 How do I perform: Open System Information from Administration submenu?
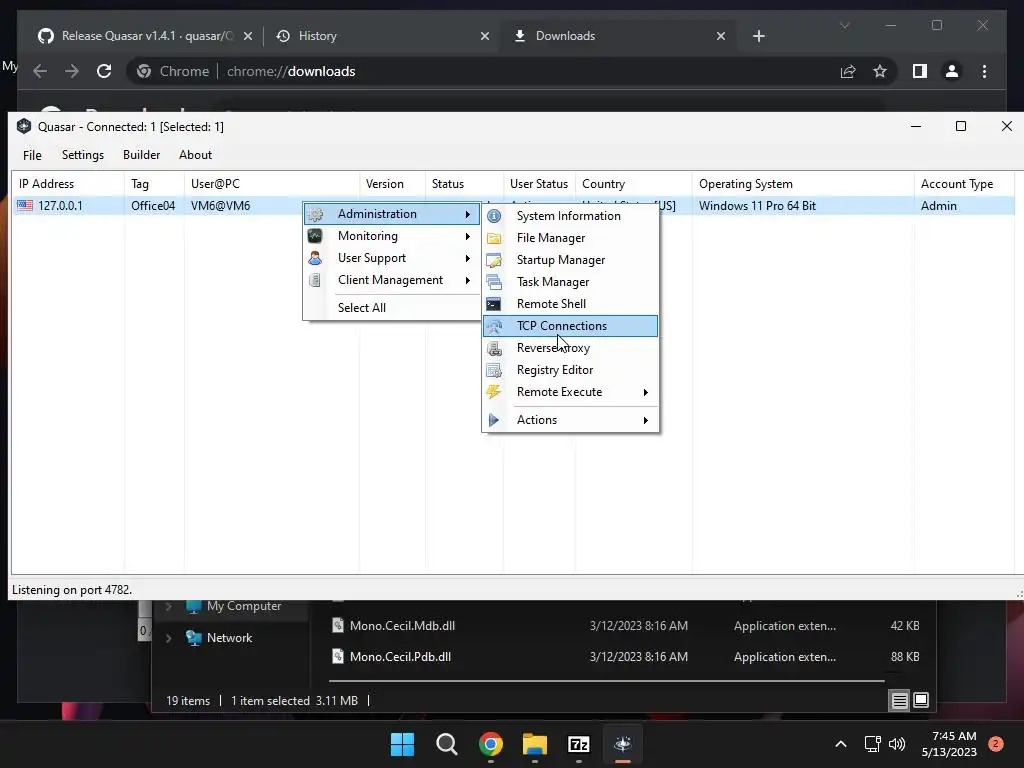569,216
